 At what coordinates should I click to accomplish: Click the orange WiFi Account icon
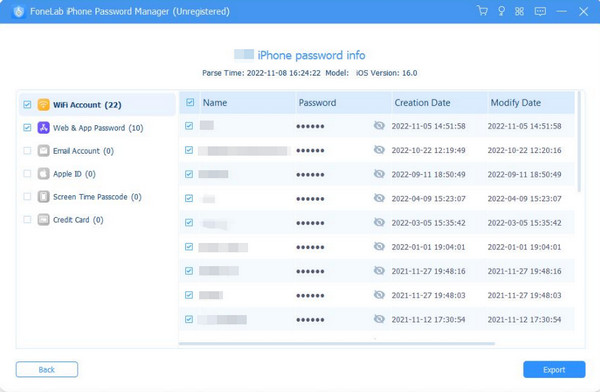[x=43, y=105]
